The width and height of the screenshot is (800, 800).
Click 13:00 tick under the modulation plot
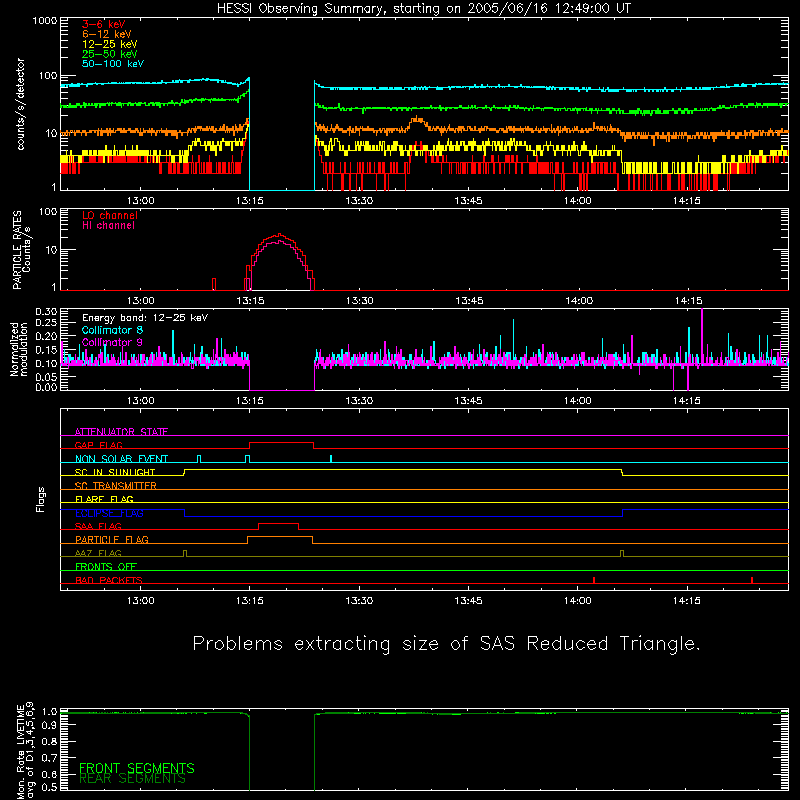(140, 401)
